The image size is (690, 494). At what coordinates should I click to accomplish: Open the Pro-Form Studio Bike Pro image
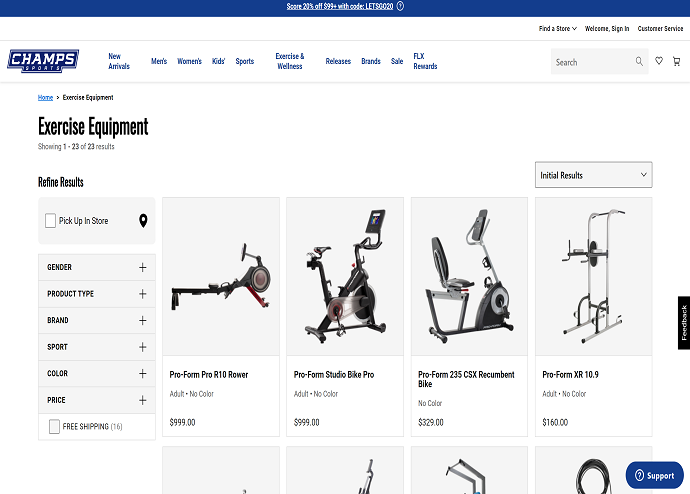pyautogui.click(x=345, y=277)
